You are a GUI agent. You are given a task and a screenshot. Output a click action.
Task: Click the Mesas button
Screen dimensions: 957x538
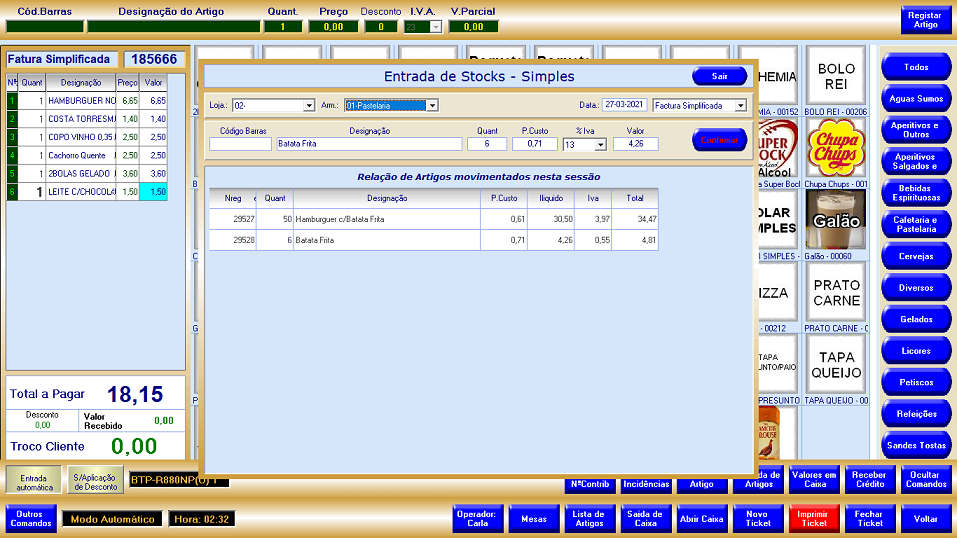pyautogui.click(x=533, y=520)
